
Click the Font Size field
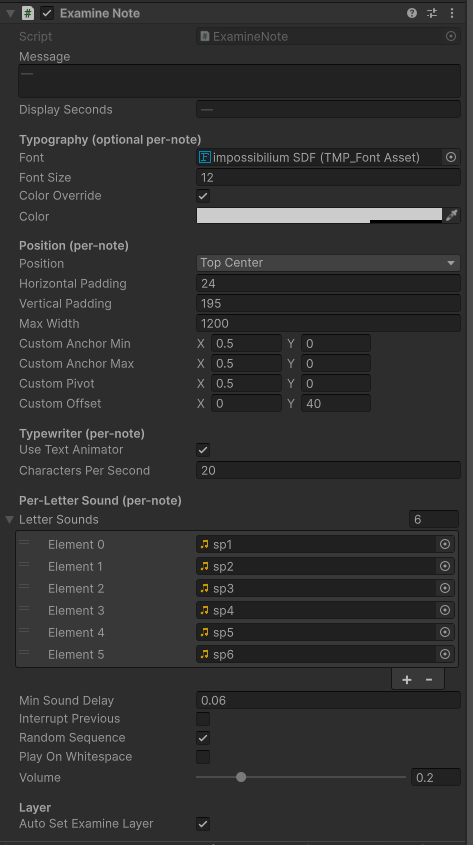[x=328, y=177]
